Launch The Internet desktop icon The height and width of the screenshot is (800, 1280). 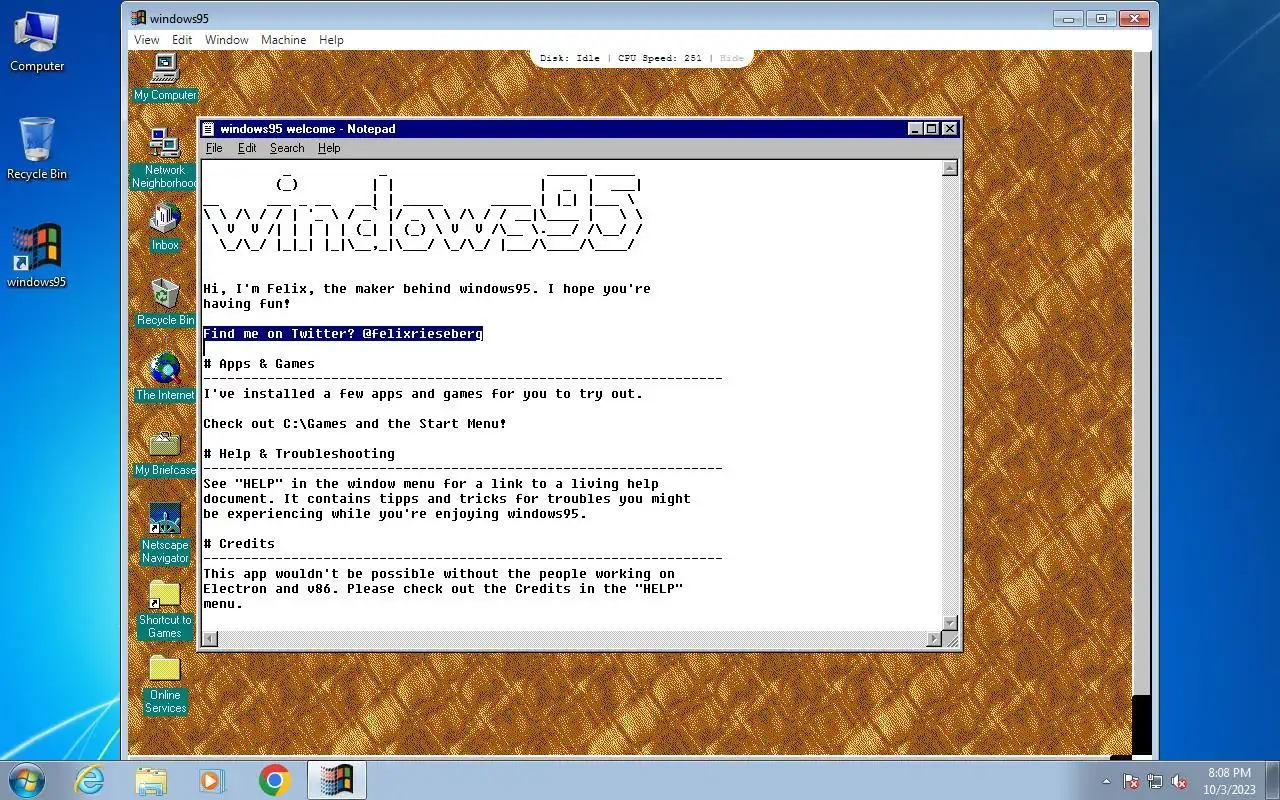[x=165, y=377]
